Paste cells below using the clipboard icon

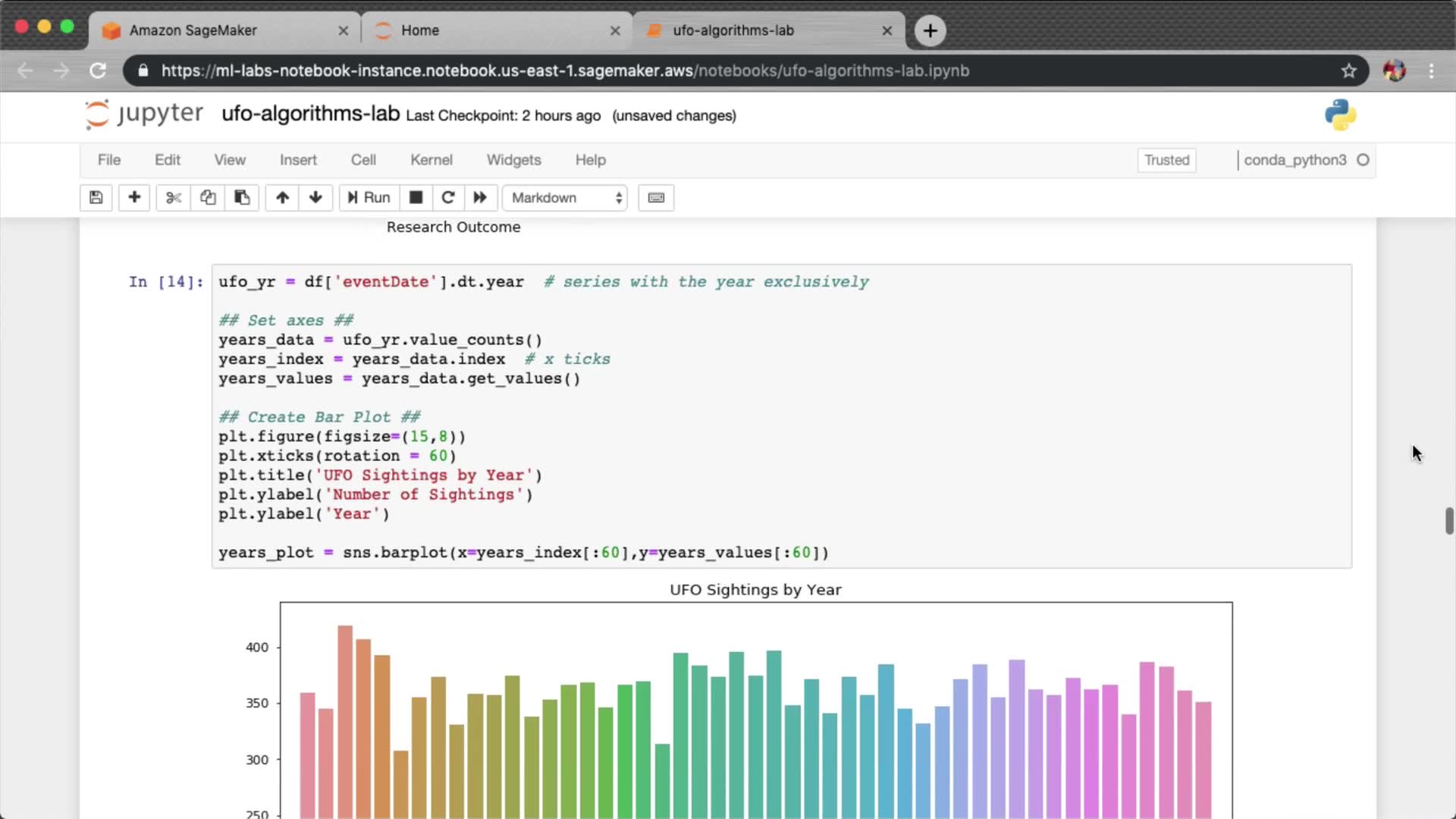(x=242, y=198)
